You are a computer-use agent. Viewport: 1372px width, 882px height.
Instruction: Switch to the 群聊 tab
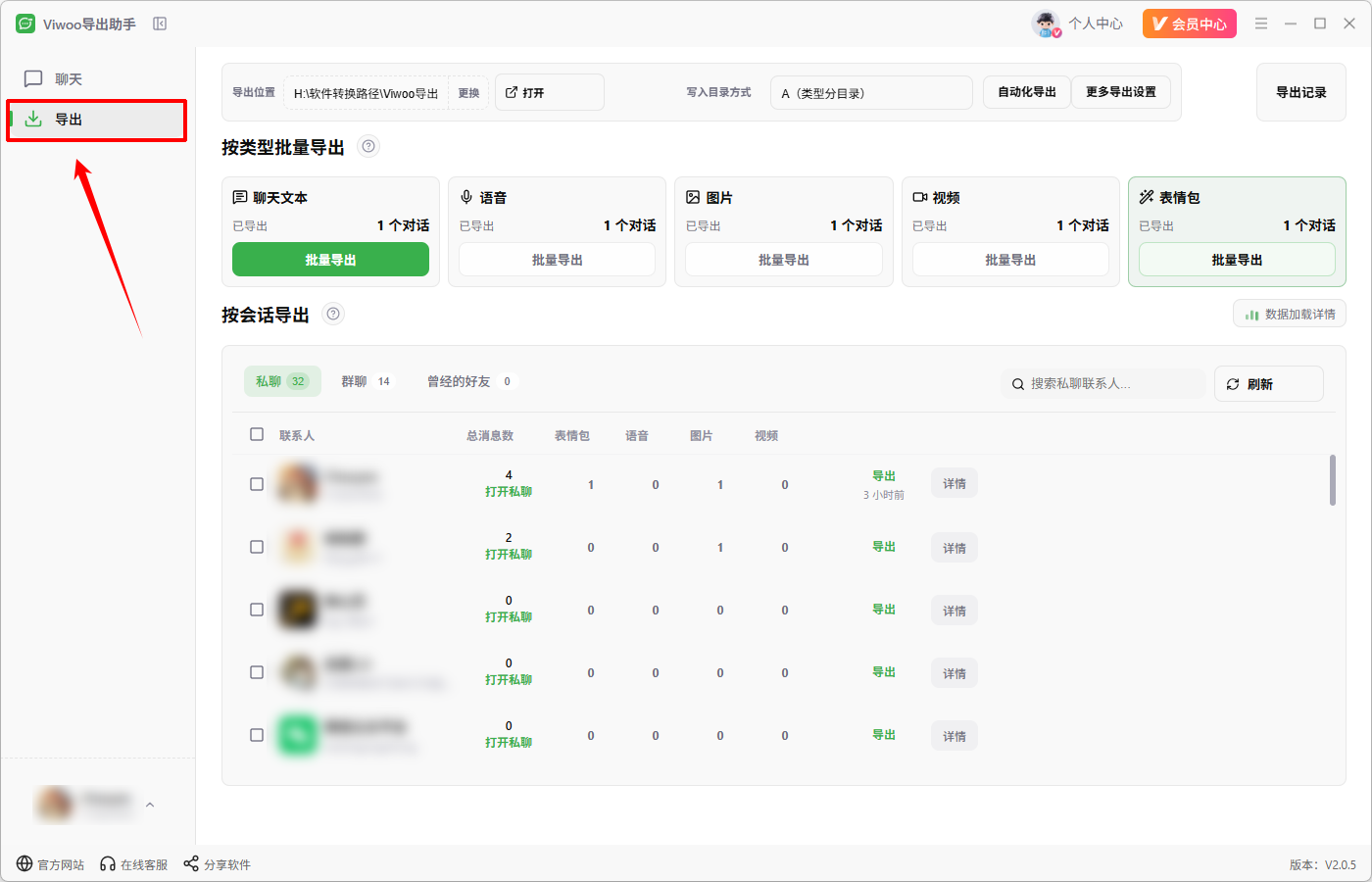coord(366,381)
